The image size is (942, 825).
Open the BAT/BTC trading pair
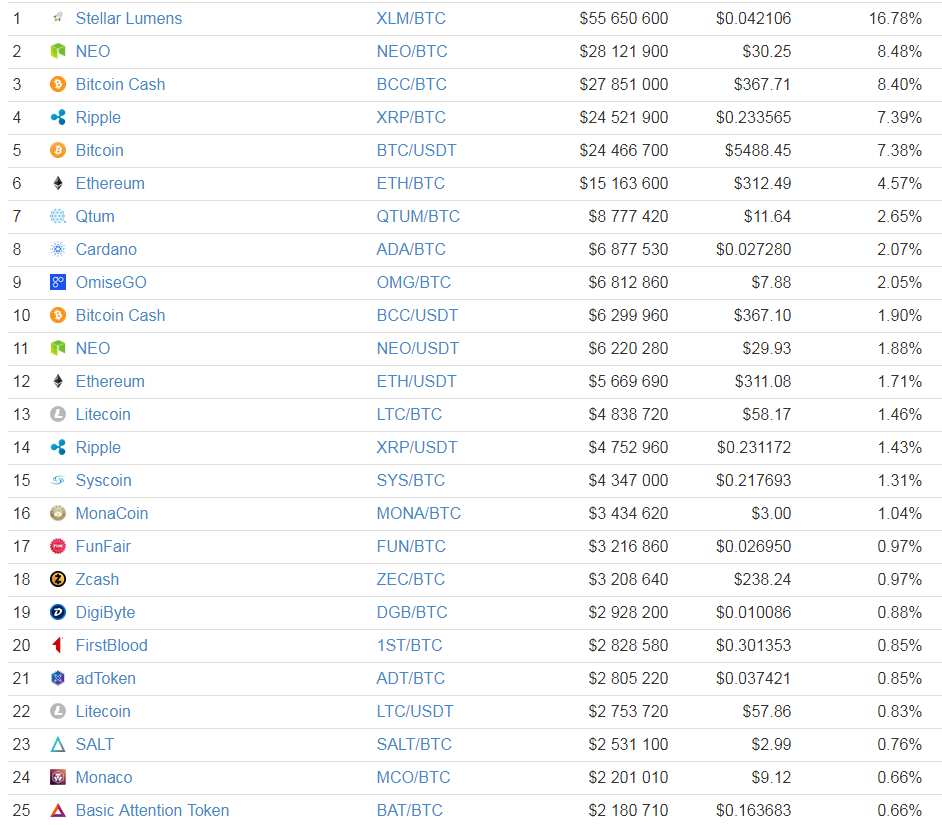(x=410, y=812)
